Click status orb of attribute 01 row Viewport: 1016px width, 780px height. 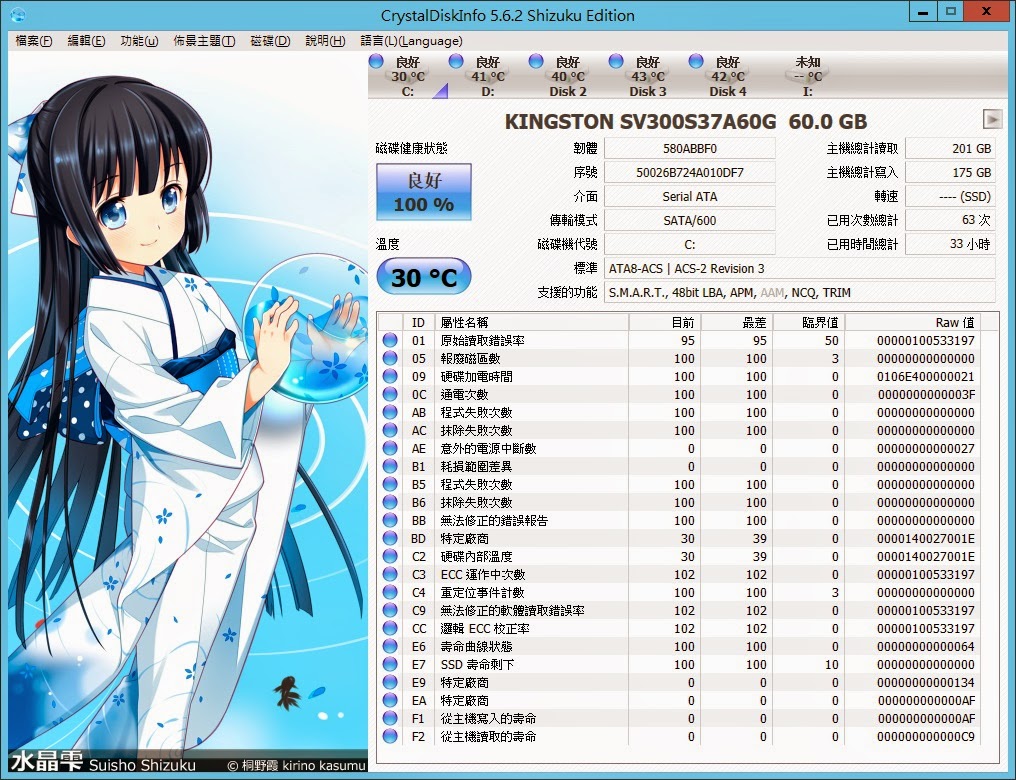point(390,340)
